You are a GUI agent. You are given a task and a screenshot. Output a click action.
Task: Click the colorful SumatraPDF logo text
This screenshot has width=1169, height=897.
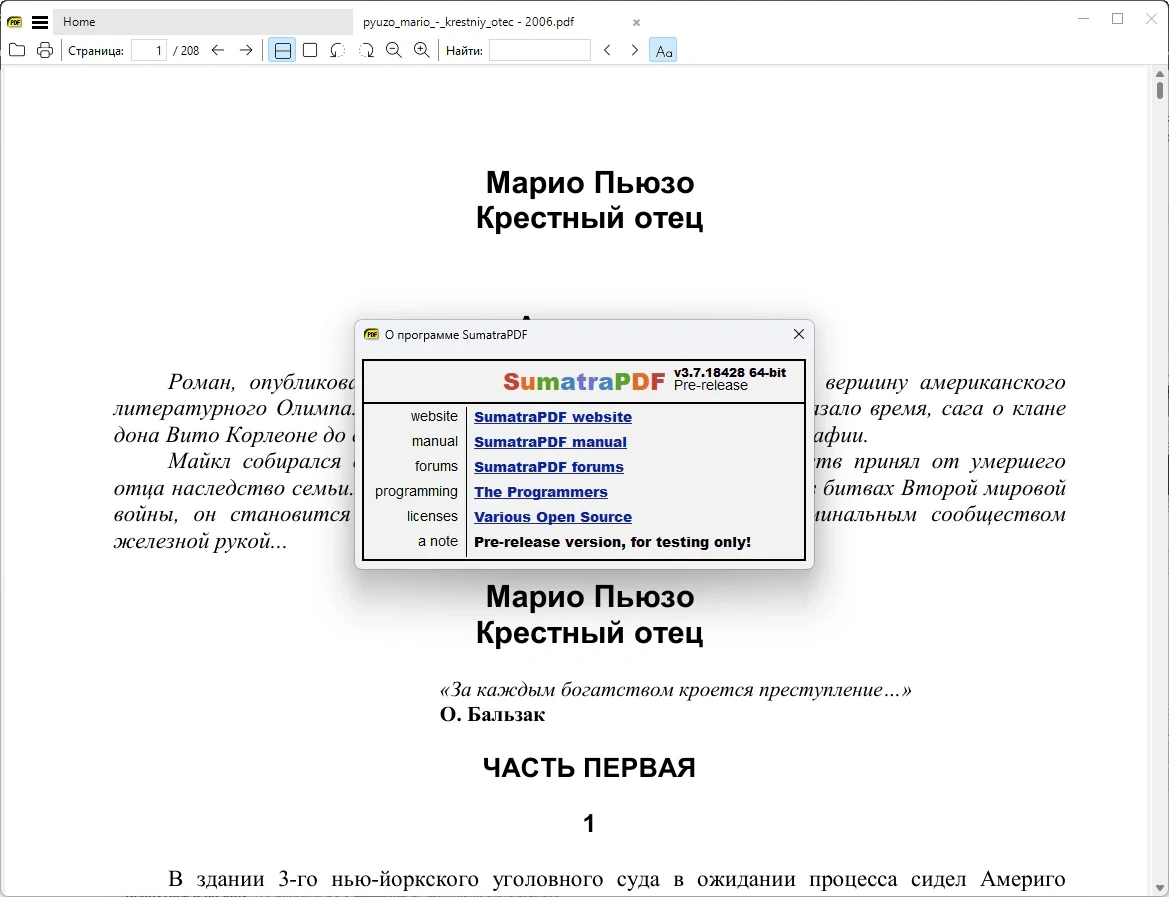pos(584,381)
